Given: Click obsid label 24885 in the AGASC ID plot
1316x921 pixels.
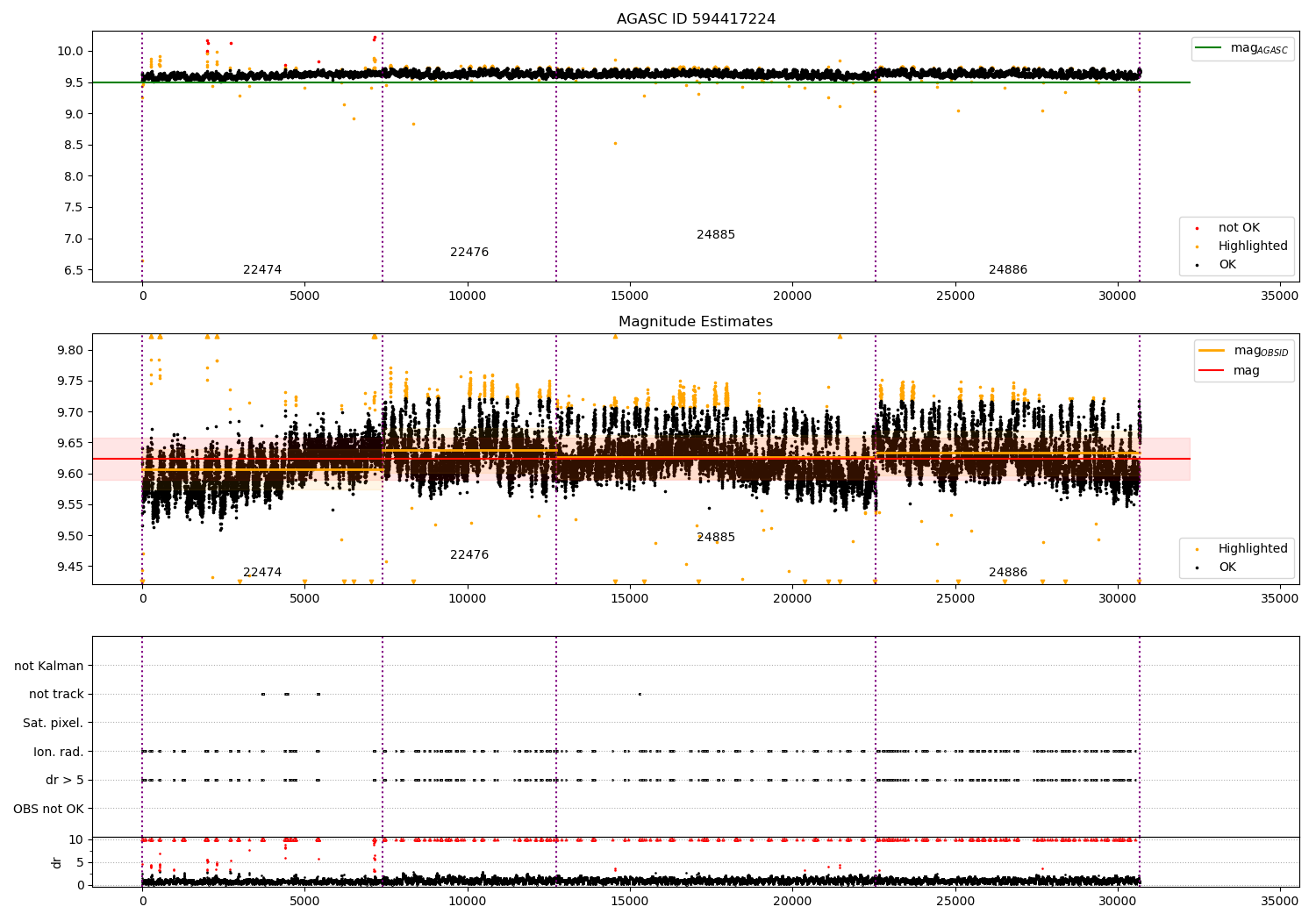Looking at the screenshot, I should 716,235.
